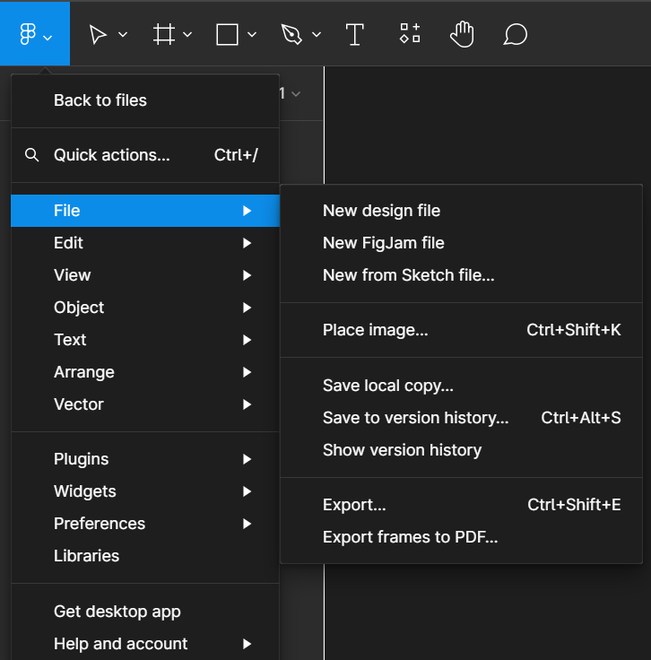
Task: Open Libraries from the main menu
Action: click(x=86, y=556)
